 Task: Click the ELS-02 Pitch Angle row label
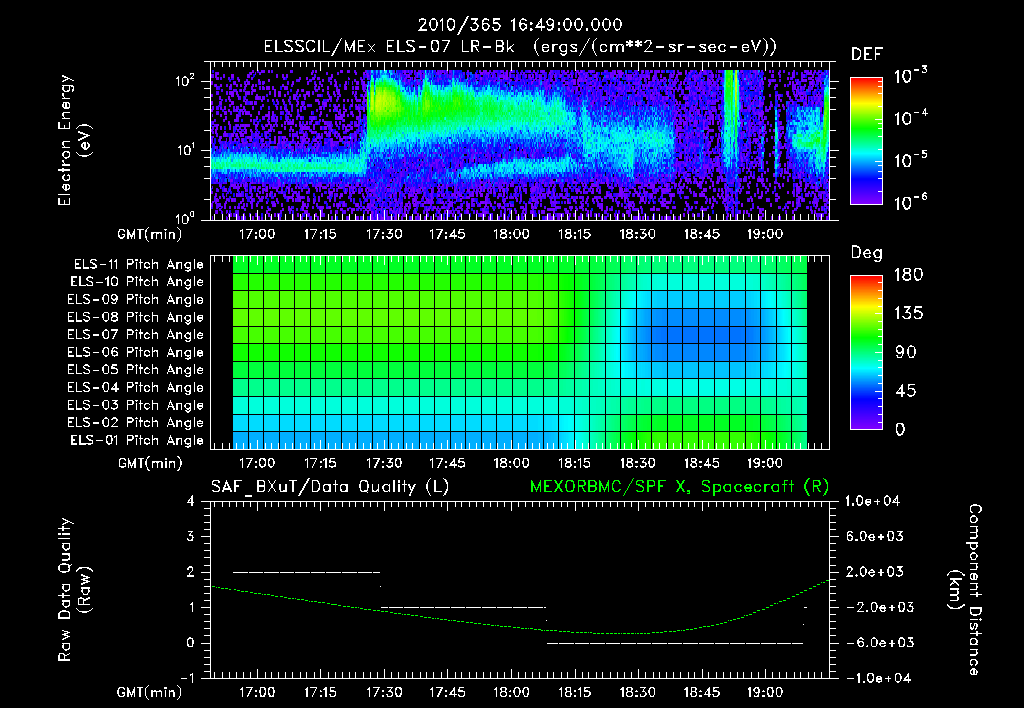[136, 423]
